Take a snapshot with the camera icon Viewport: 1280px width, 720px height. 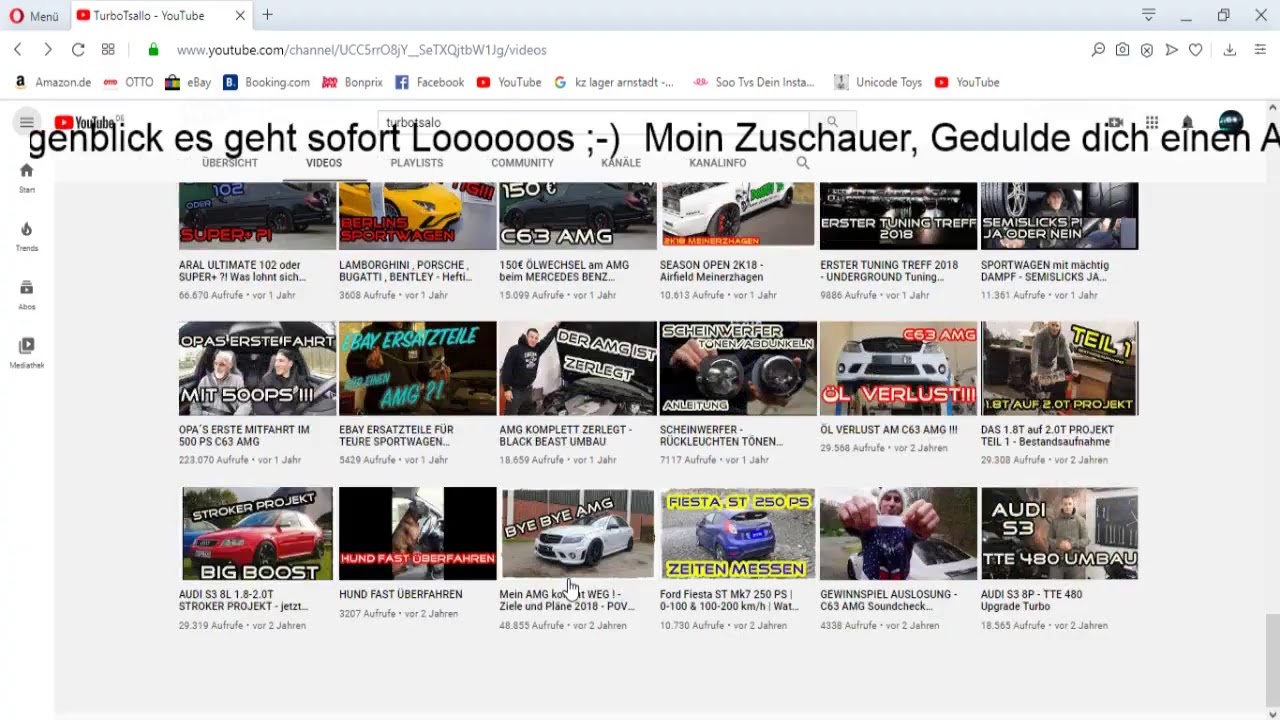click(x=1123, y=49)
